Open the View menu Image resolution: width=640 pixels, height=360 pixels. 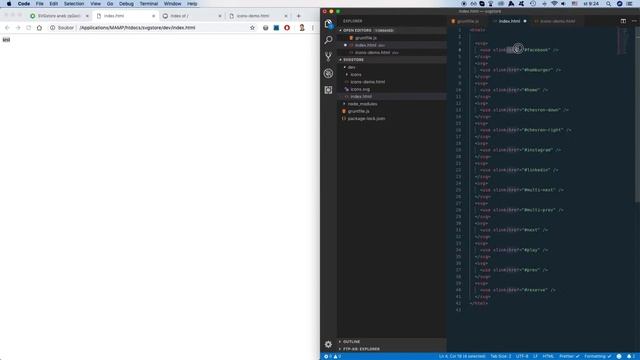click(96, 4)
